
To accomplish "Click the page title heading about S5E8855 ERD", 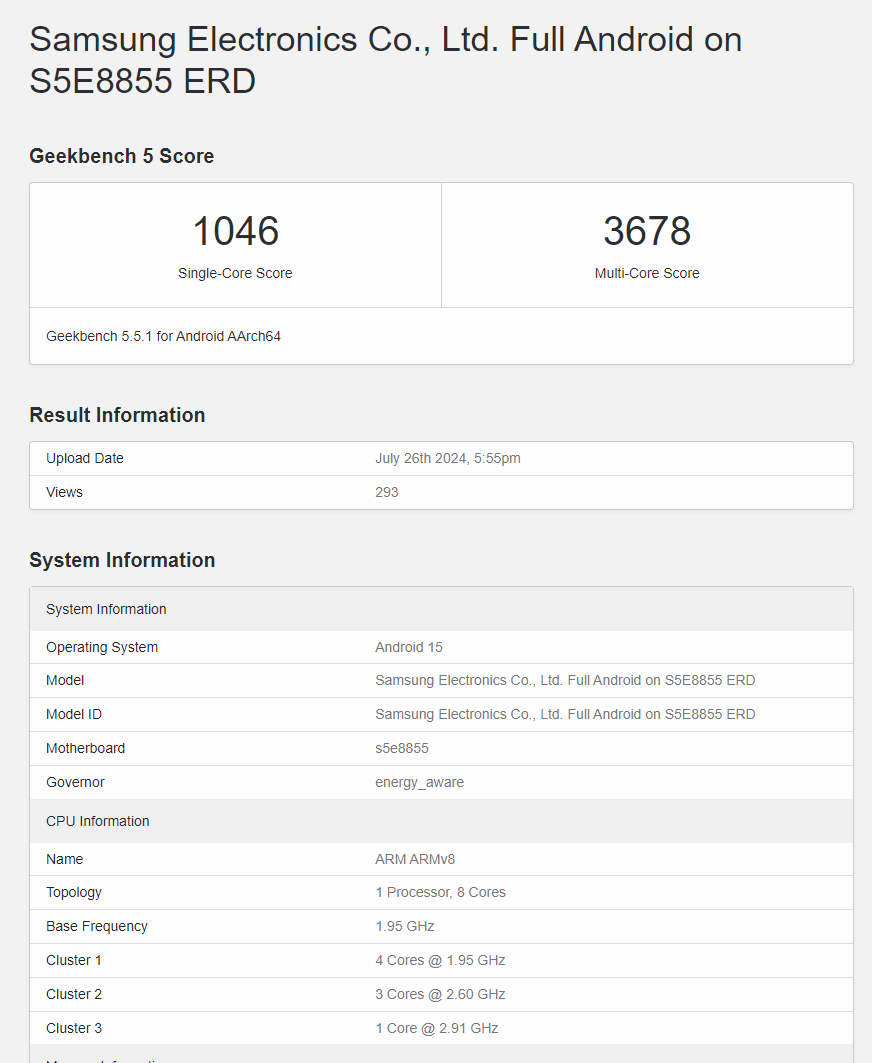I will point(385,60).
